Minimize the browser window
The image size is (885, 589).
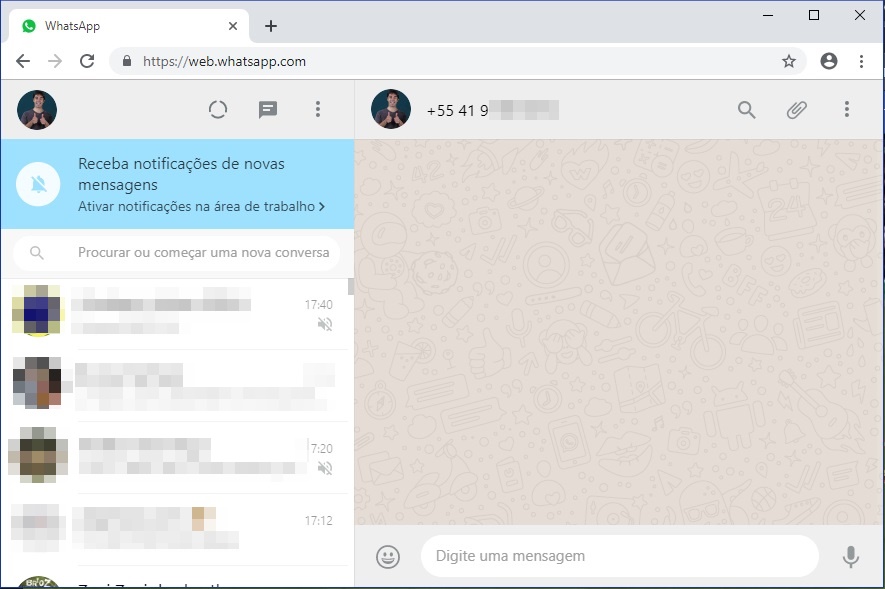pos(768,15)
